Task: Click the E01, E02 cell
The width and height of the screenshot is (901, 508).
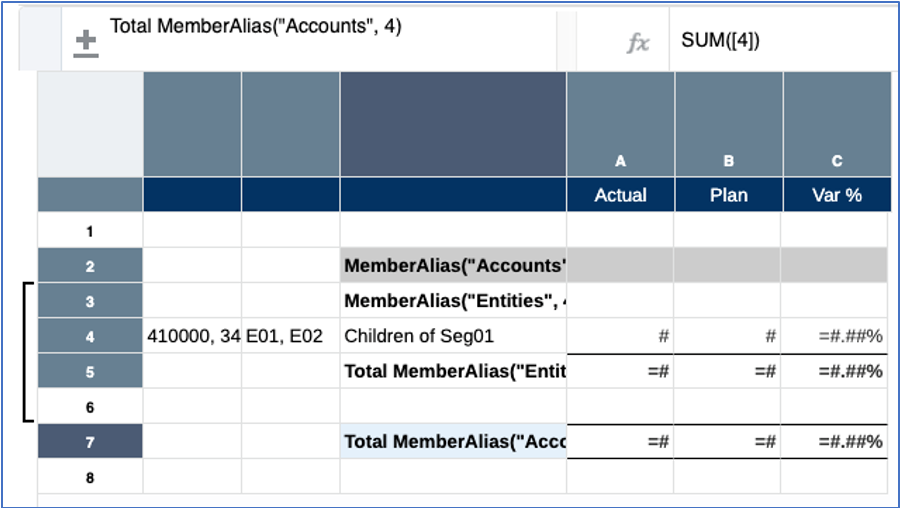Action: point(290,337)
